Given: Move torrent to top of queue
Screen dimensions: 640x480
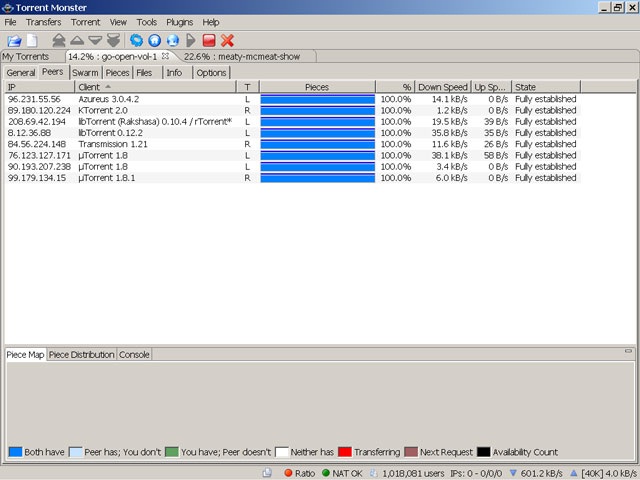Looking at the screenshot, I should pyautogui.click(x=59, y=40).
